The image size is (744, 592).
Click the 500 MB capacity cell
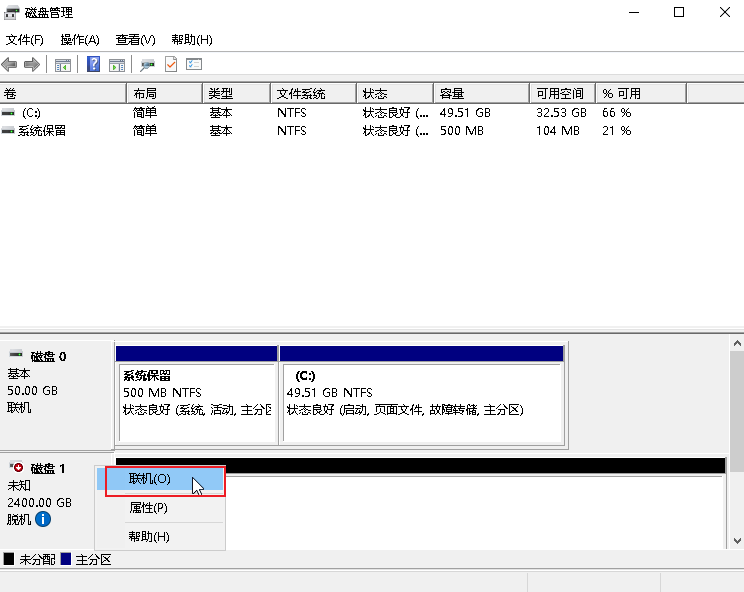tap(462, 131)
